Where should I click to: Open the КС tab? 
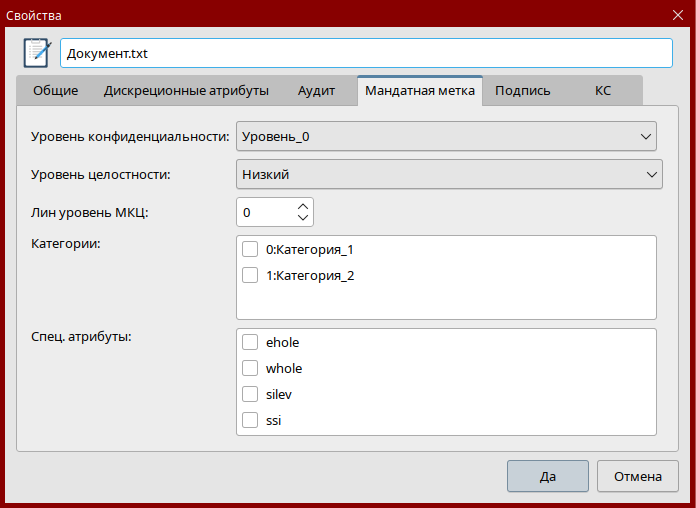[x=603, y=91]
